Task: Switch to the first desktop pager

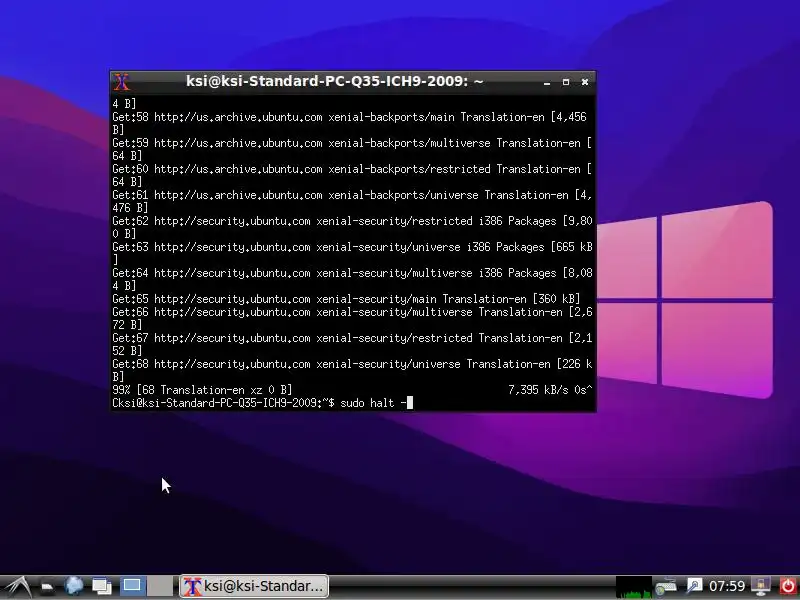Action: pos(132,586)
